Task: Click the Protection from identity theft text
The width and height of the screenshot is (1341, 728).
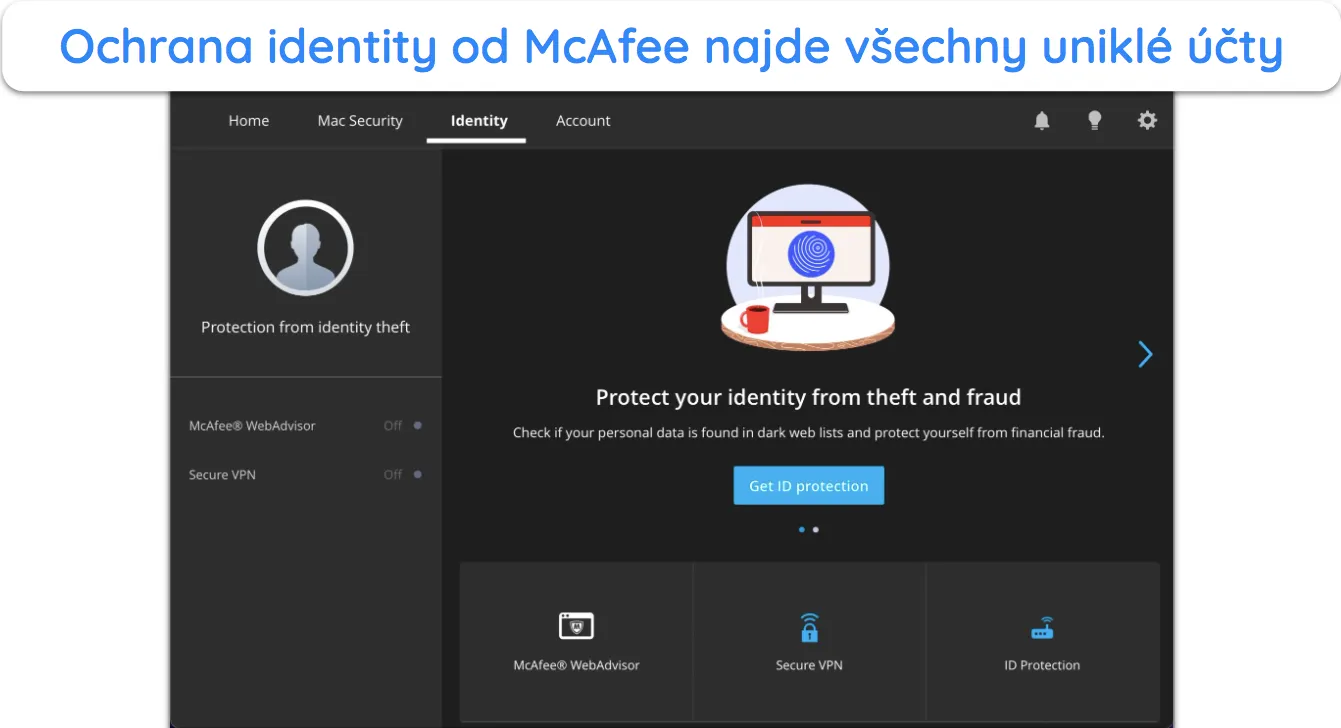Action: [305, 327]
